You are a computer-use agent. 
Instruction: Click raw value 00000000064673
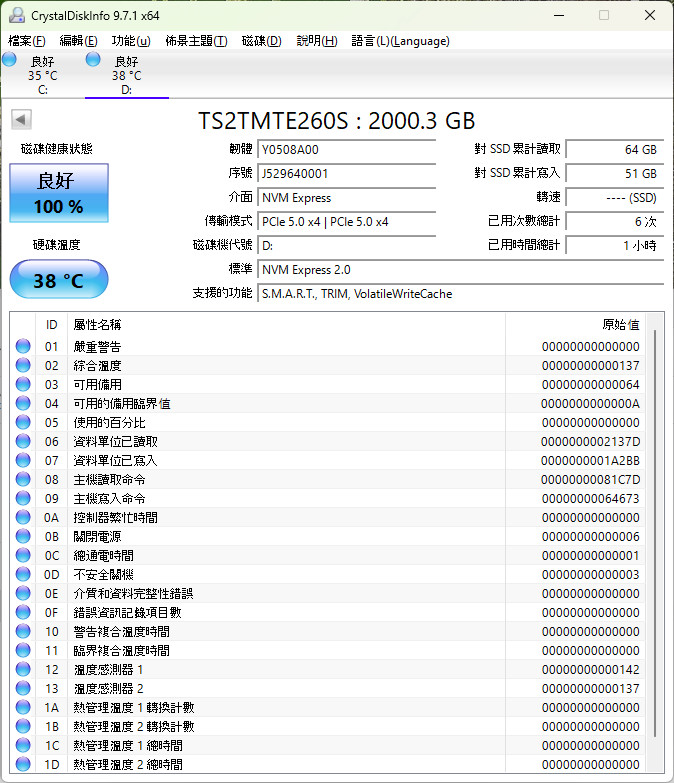591,499
